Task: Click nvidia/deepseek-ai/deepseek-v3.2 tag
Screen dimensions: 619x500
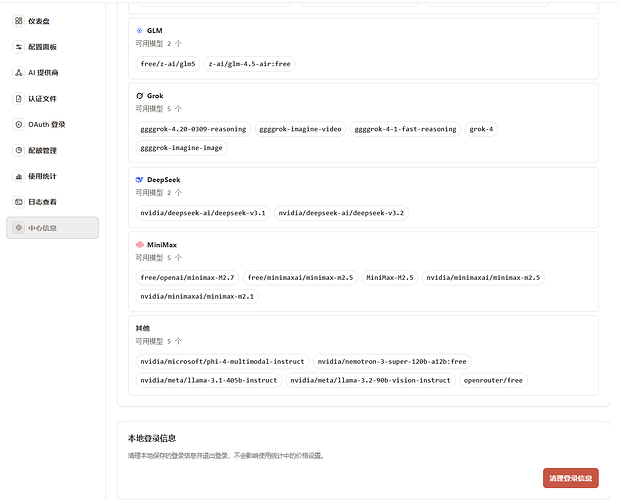Action: coord(341,213)
